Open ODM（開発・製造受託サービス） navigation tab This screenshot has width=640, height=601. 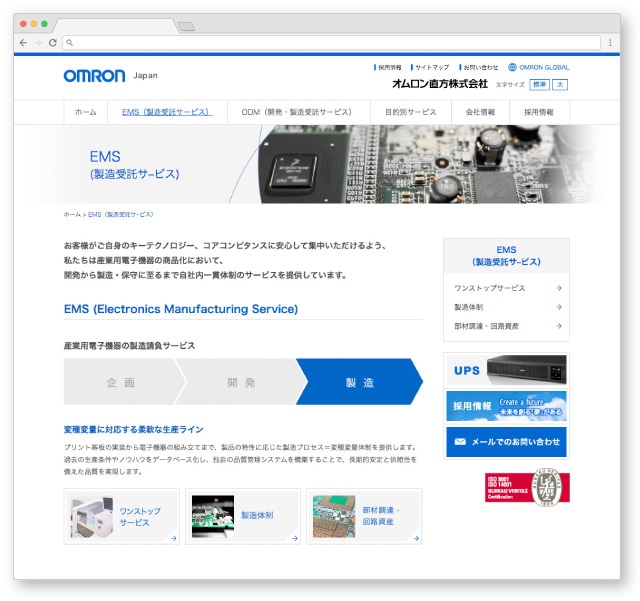coord(297,112)
